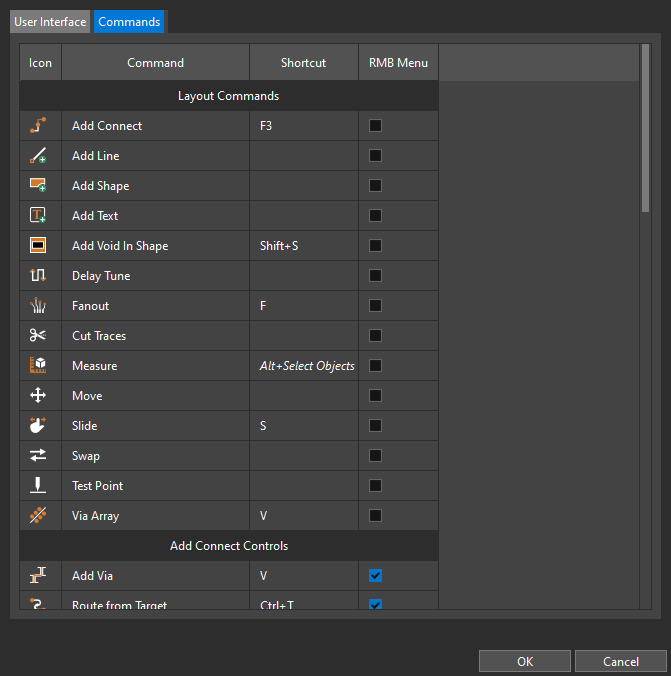Image resolution: width=671 pixels, height=676 pixels.
Task: Click the Fanout icon
Action: (38, 306)
